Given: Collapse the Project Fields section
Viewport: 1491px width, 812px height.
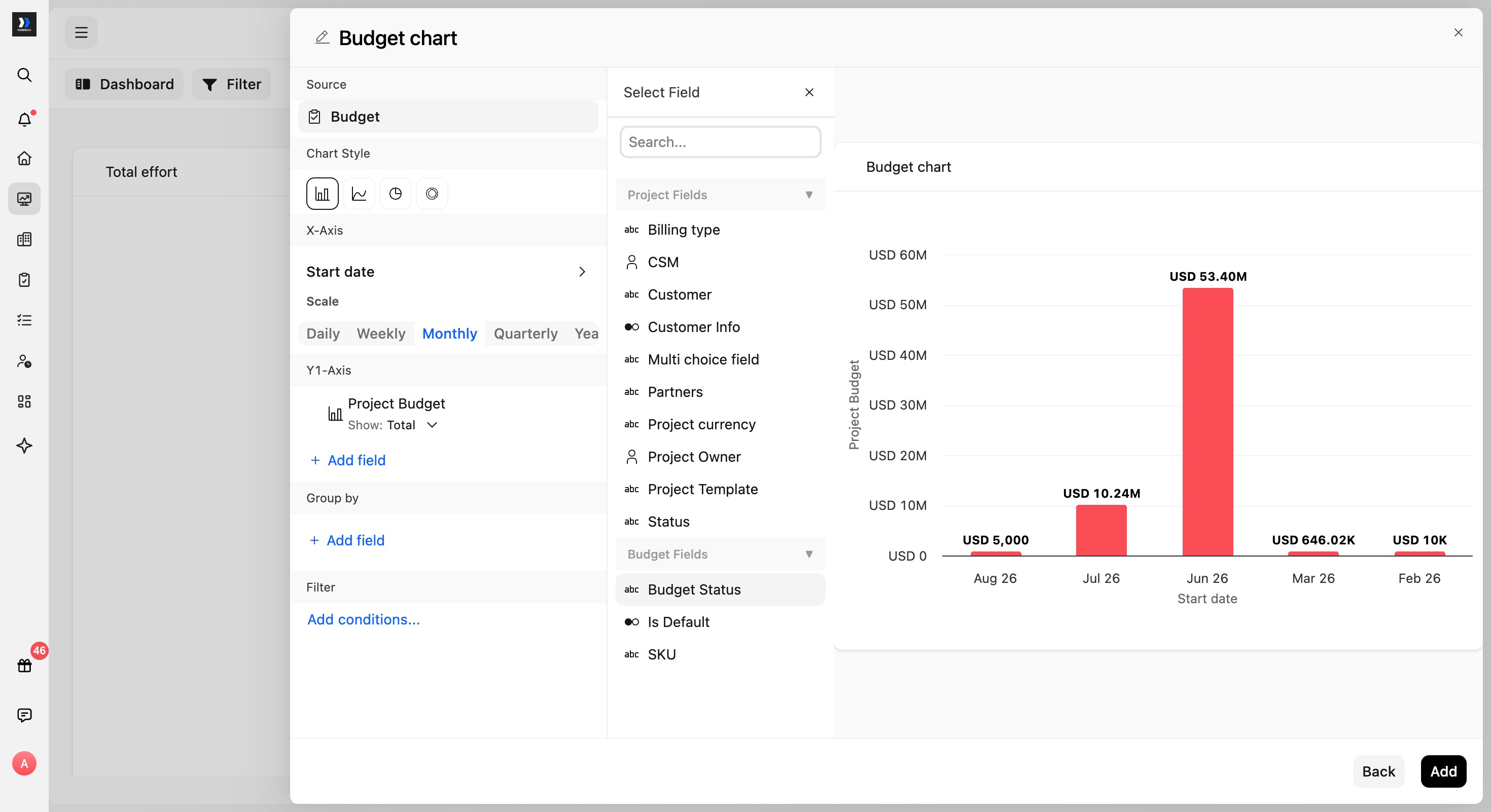Looking at the screenshot, I should (x=721, y=195).
